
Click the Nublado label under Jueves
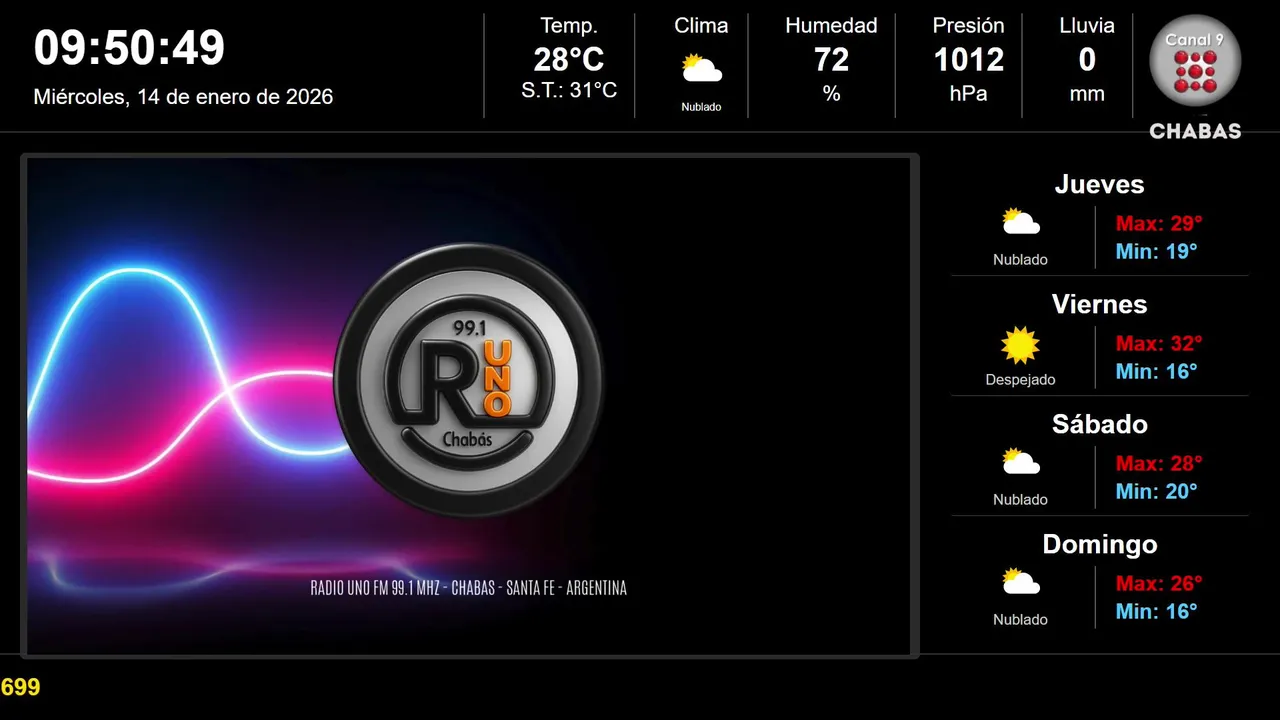(x=1020, y=259)
